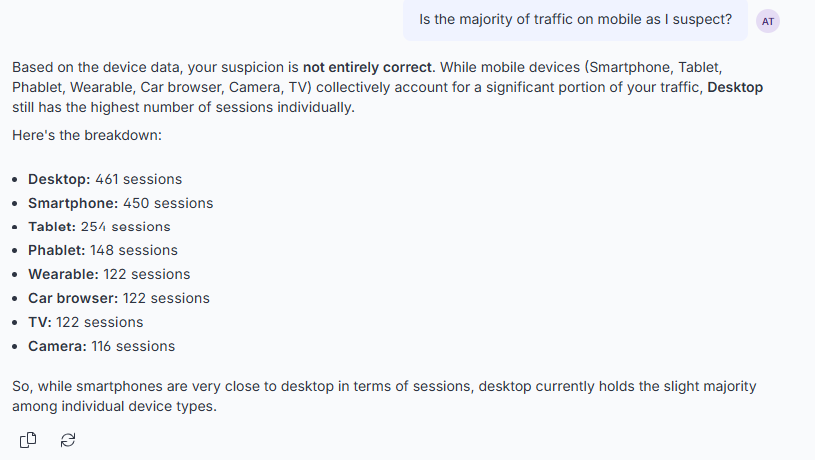Click the Desktop: 461 sessions list item
This screenshot has width=815, height=460.
coord(105,179)
